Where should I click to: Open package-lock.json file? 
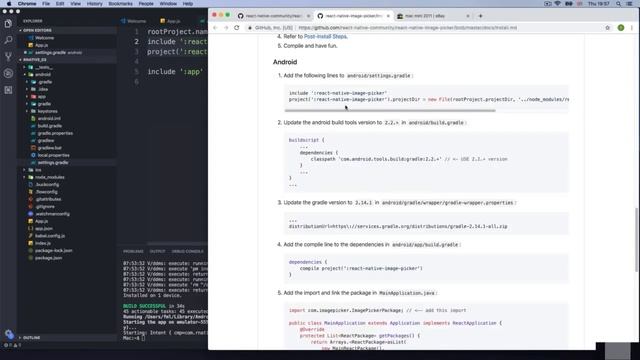[x=53, y=251]
